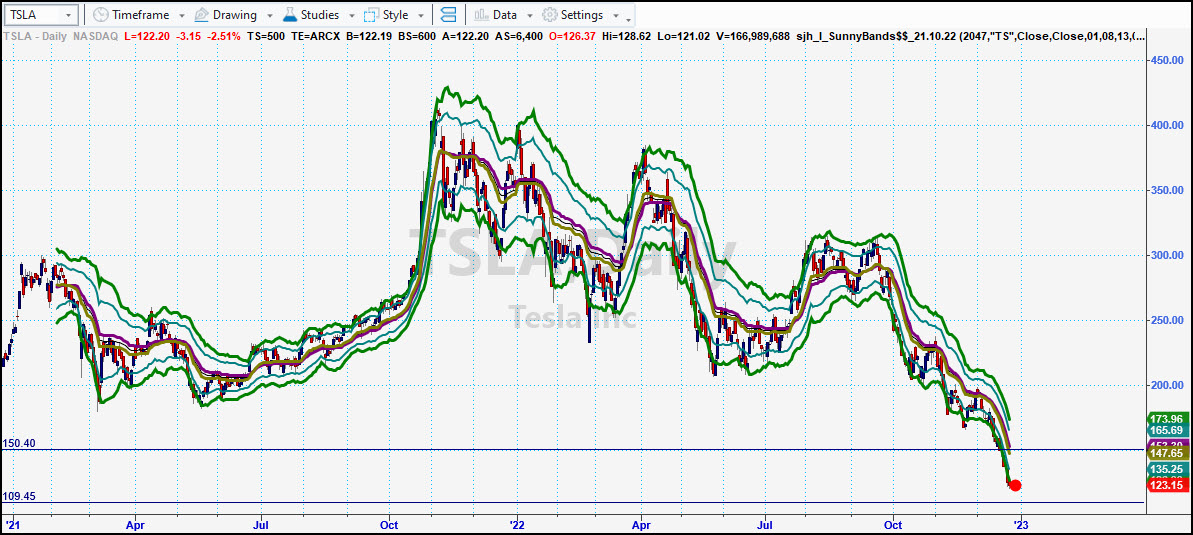Select the red 123.15 price tag
Viewport: 1193px width, 535px height.
click(x=1169, y=485)
